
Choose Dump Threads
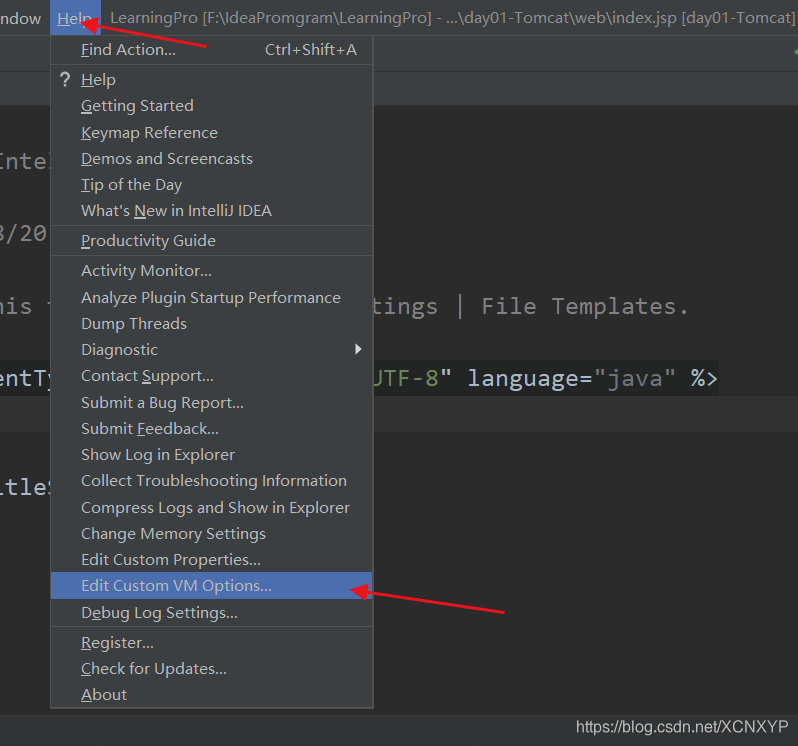(x=211, y=324)
